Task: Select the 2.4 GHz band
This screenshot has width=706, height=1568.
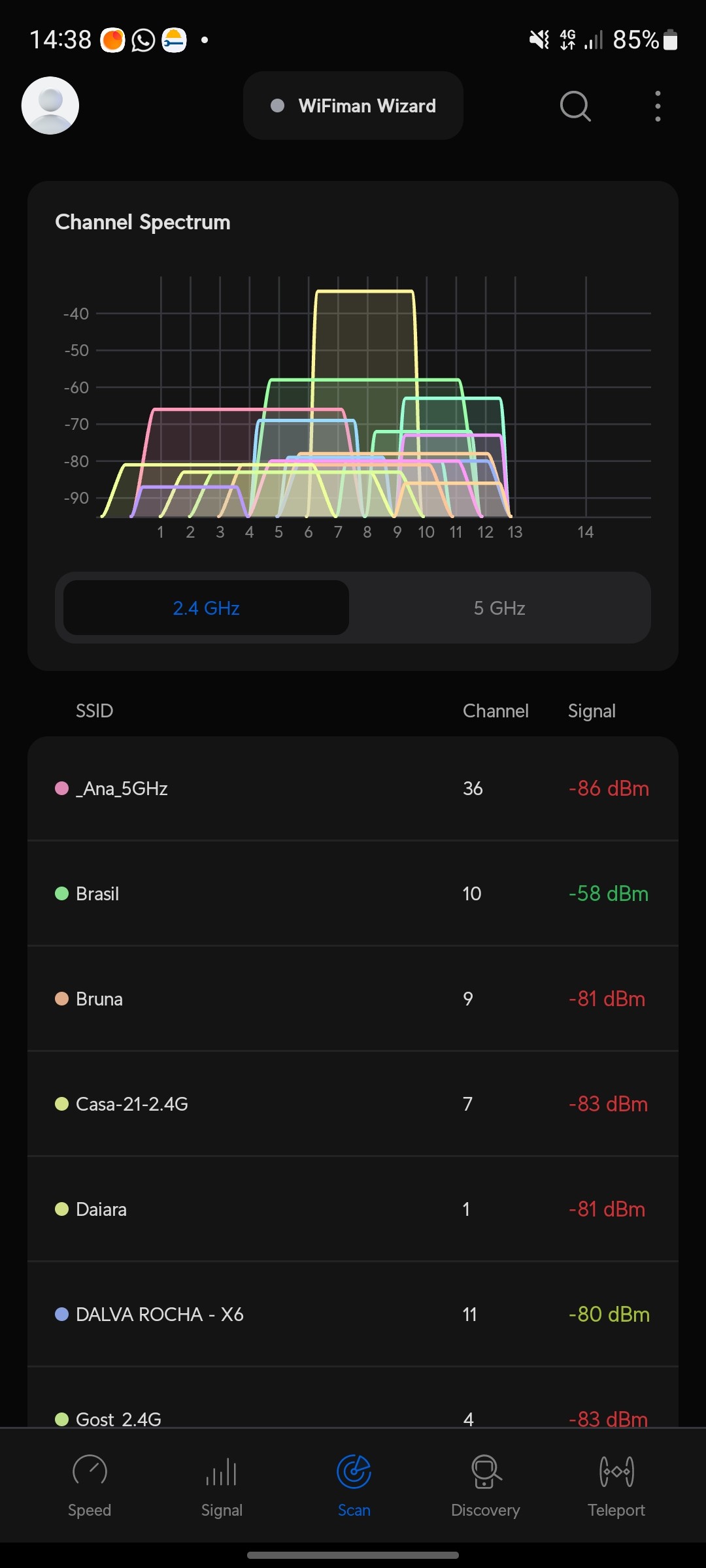Action: point(207,608)
